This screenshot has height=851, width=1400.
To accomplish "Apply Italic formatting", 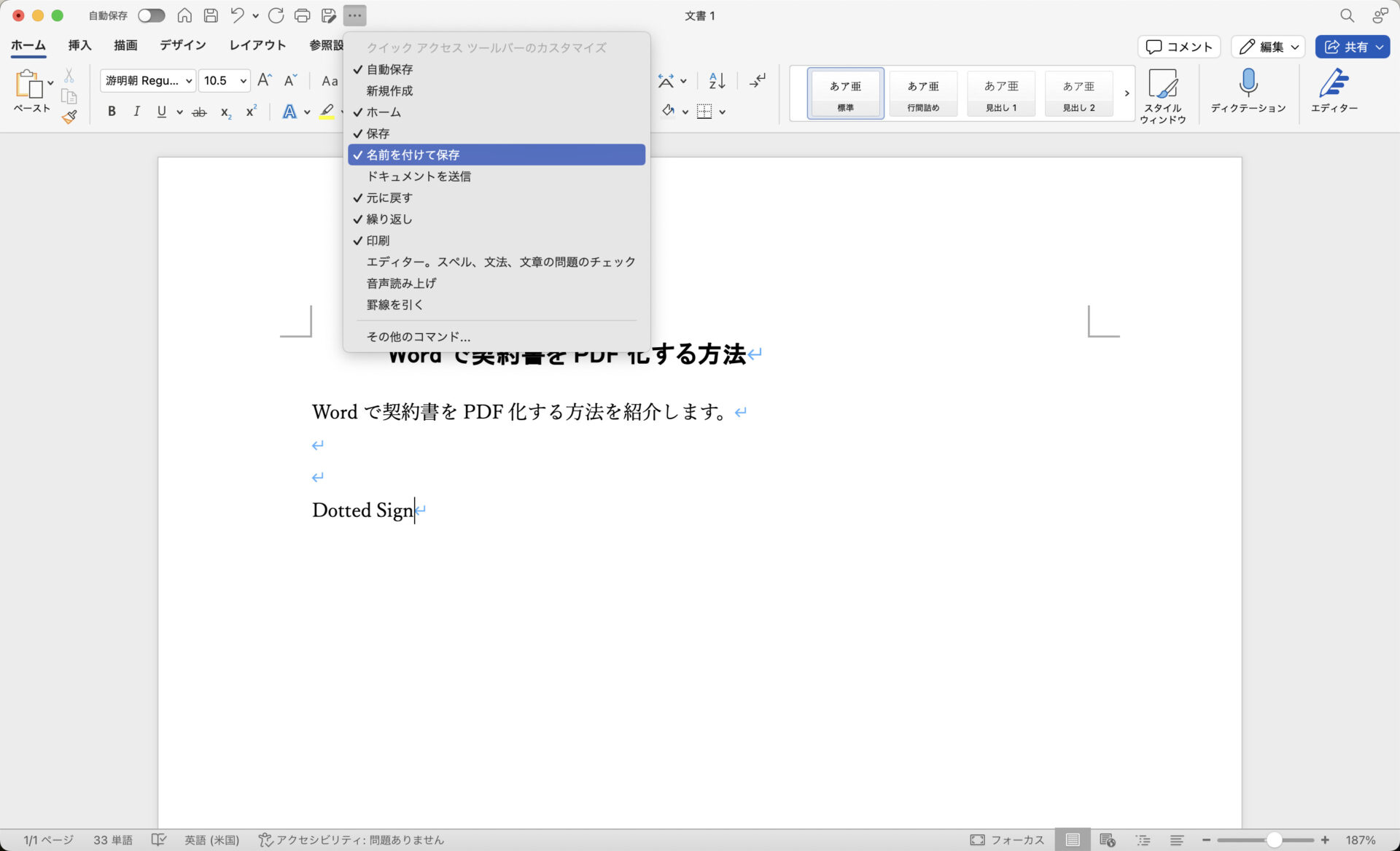I will [x=136, y=112].
